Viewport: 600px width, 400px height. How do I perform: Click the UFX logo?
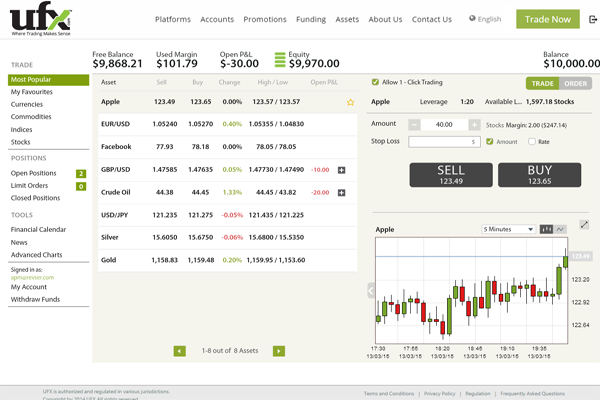(x=41, y=18)
